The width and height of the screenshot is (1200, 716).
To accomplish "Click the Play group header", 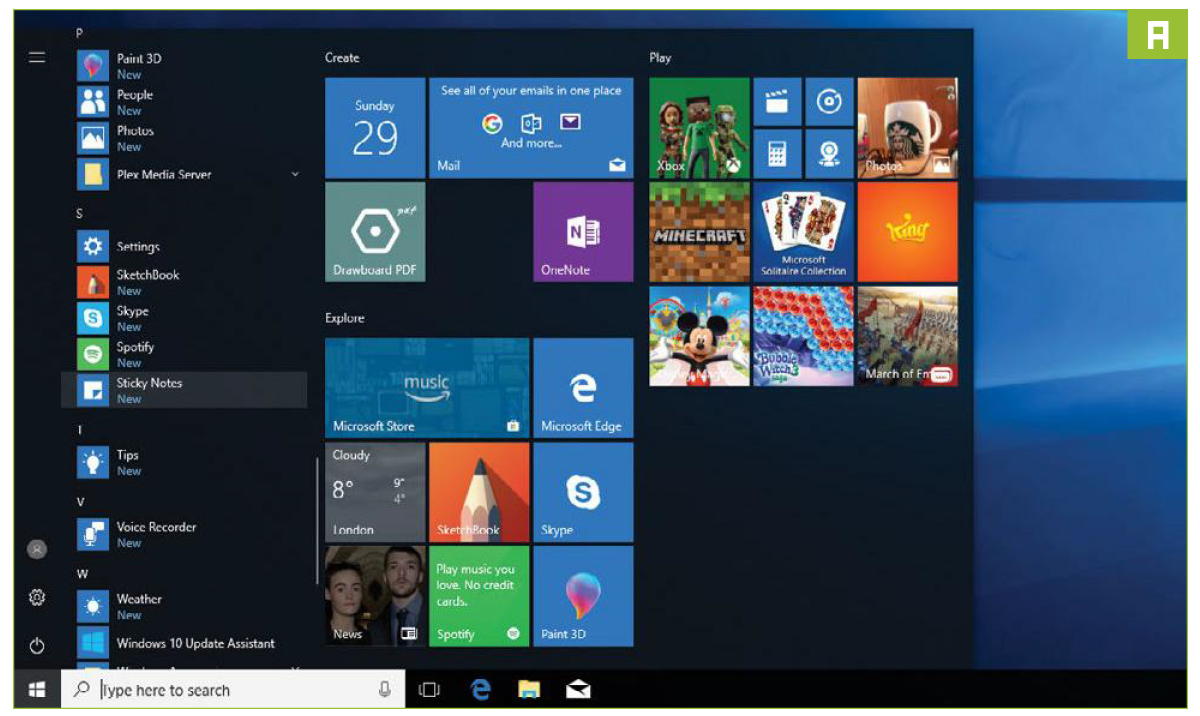I will coord(660,58).
